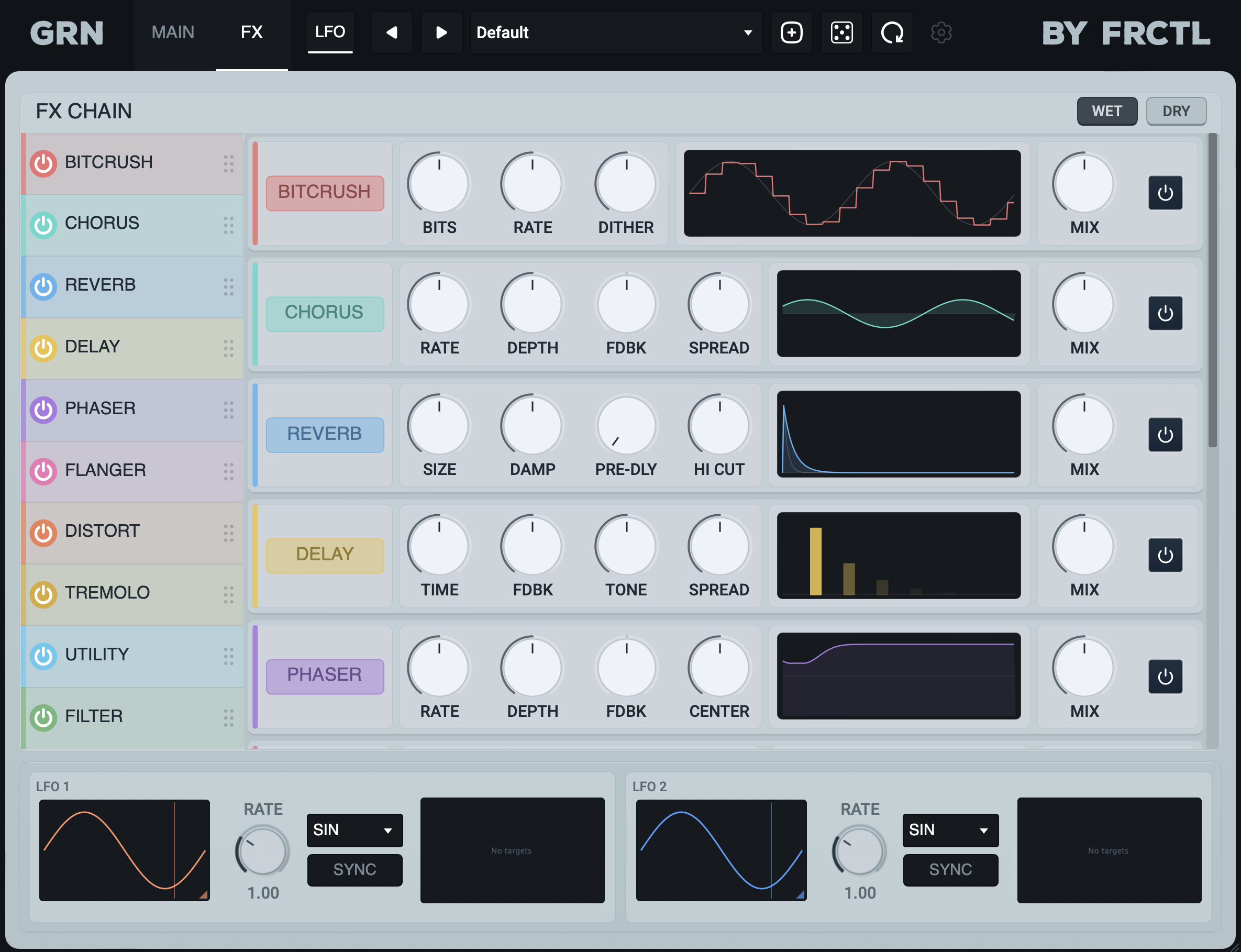1241x952 pixels.
Task: Click the FX chain vertical scrollbar
Action: click(1212, 290)
